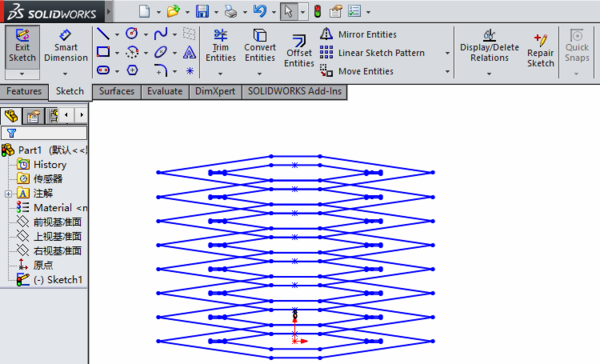Switch to the Sketch tab
Image resolution: width=600 pixels, height=364 pixels.
point(70,91)
